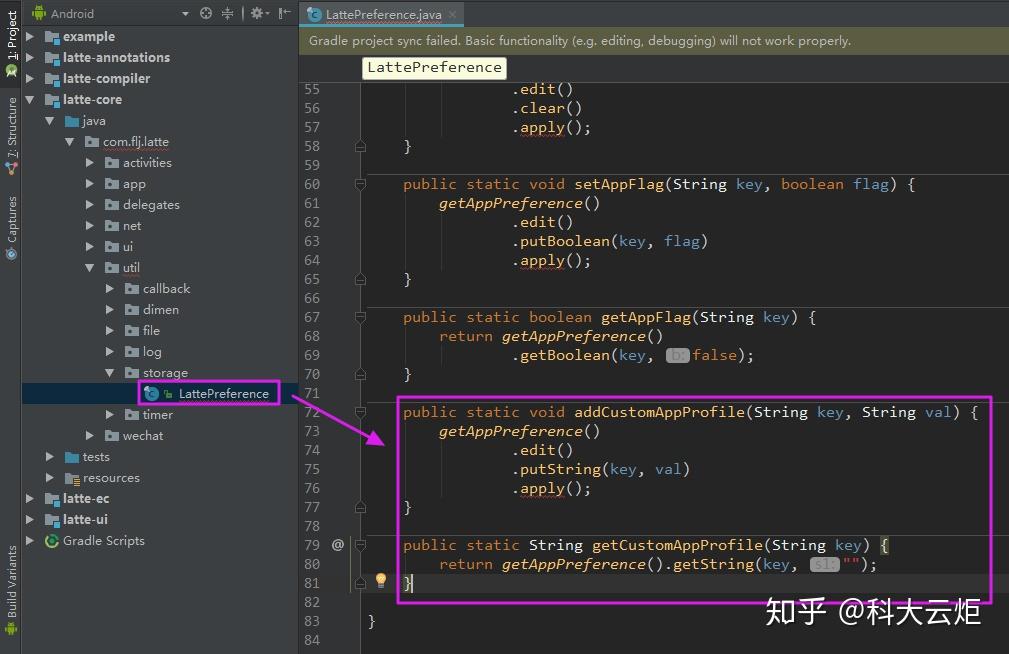
Task: Click the collapse-all icon in Project toolbar
Action: pos(227,13)
